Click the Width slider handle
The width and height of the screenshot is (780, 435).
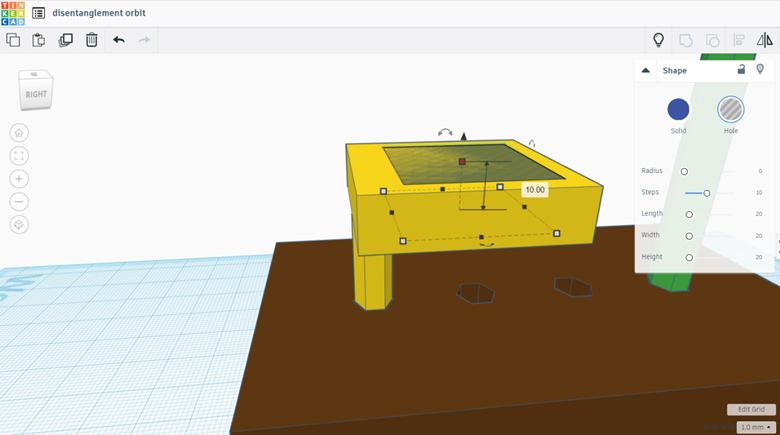689,236
